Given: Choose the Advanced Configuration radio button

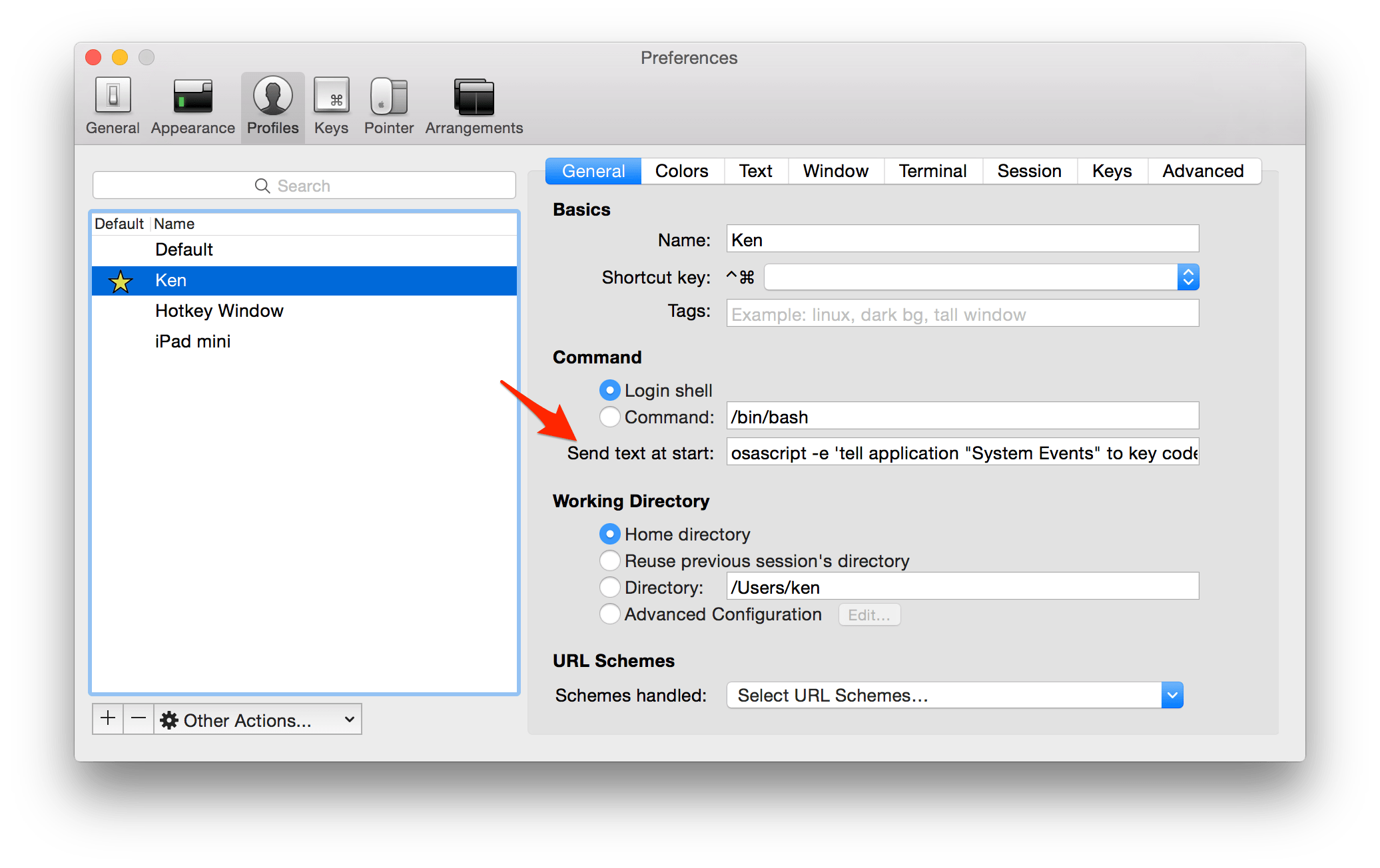Looking at the screenshot, I should click(x=609, y=614).
